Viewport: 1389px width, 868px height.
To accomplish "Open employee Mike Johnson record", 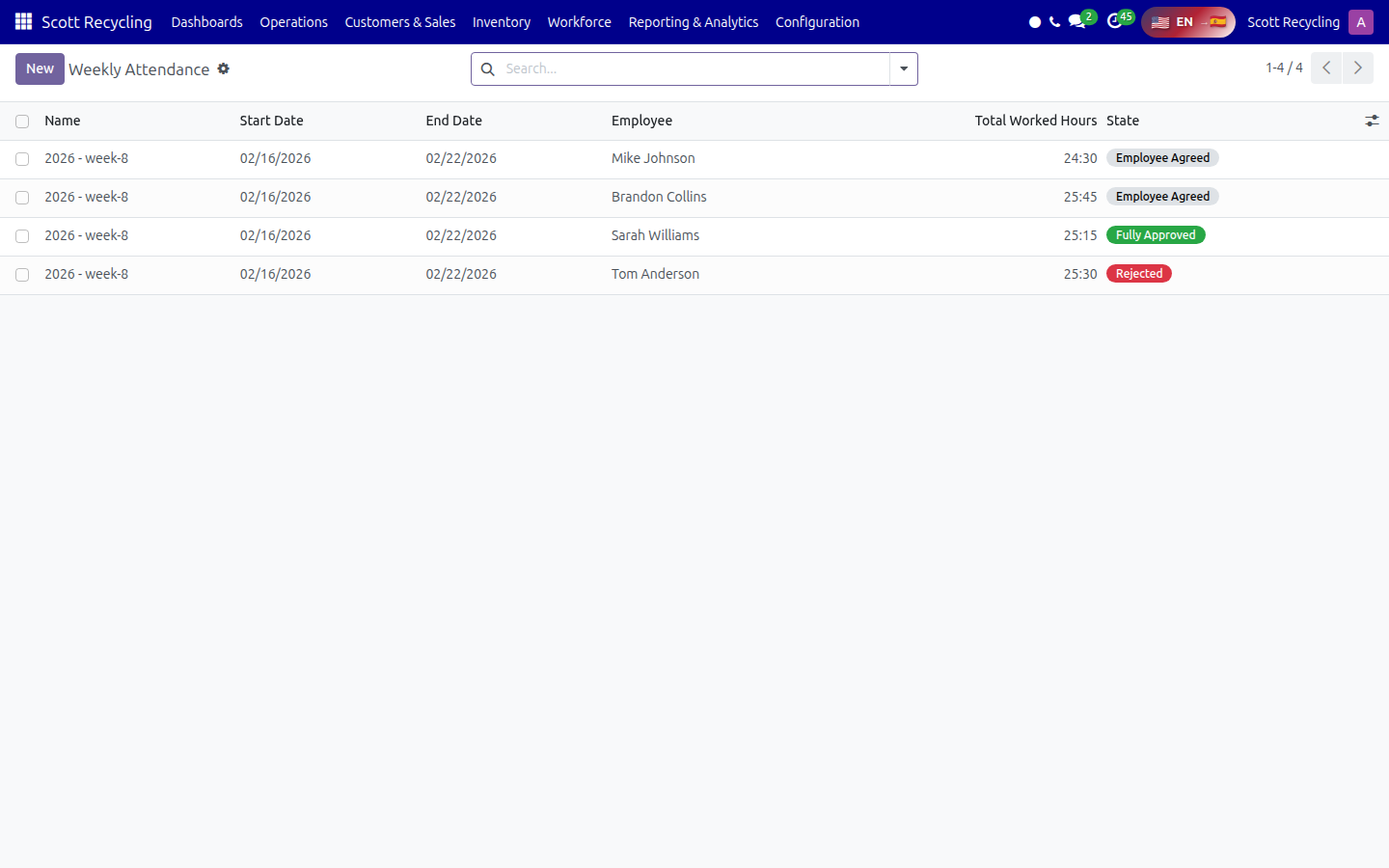I will tap(653, 158).
